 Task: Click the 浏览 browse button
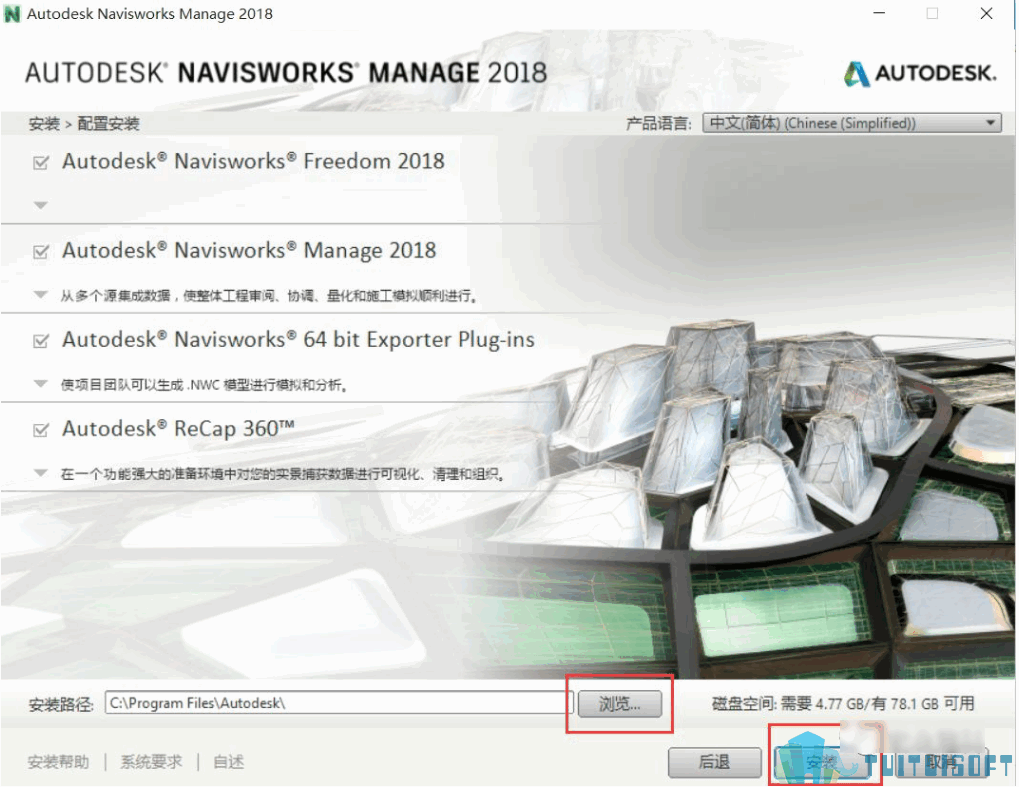(x=619, y=704)
